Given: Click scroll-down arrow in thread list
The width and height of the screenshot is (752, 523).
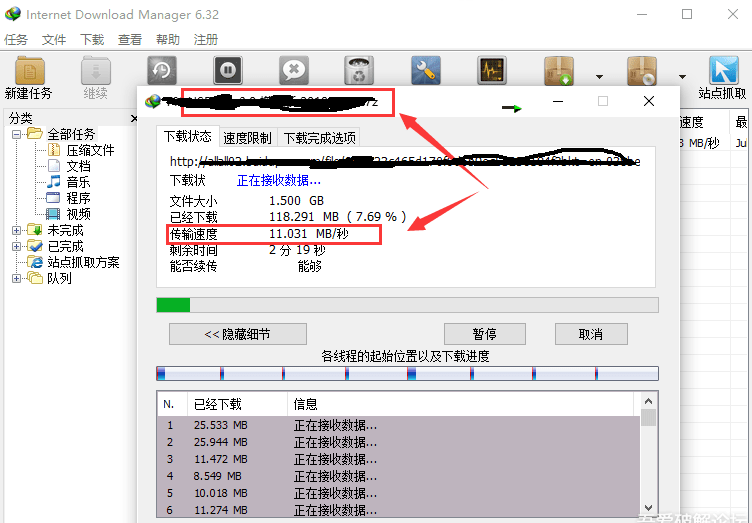Looking at the screenshot, I should click(648, 508).
